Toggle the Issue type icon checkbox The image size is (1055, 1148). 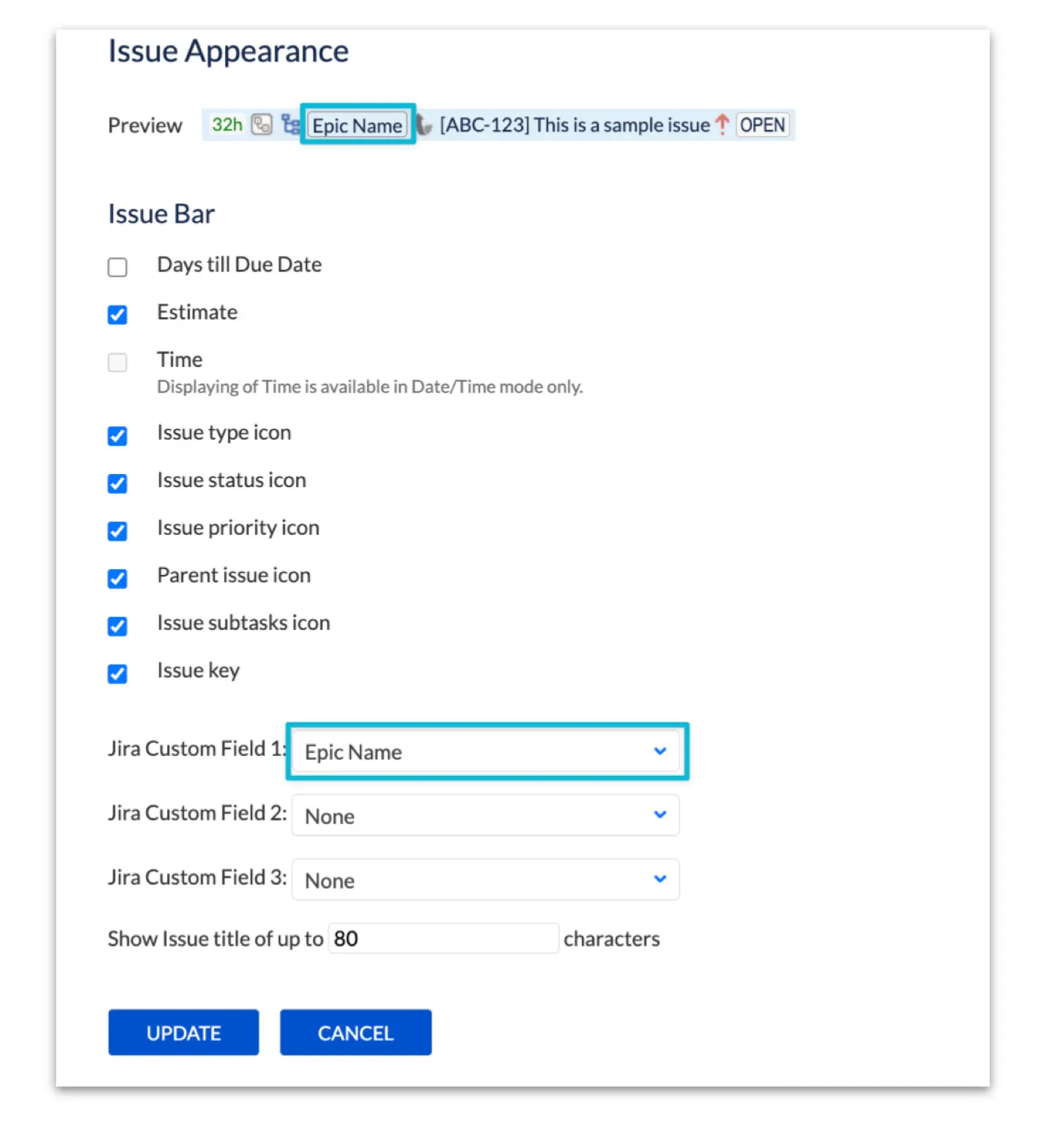pyautogui.click(x=117, y=436)
